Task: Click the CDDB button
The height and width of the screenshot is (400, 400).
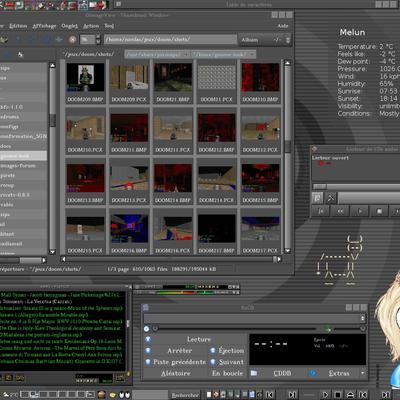Action: [282, 373]
